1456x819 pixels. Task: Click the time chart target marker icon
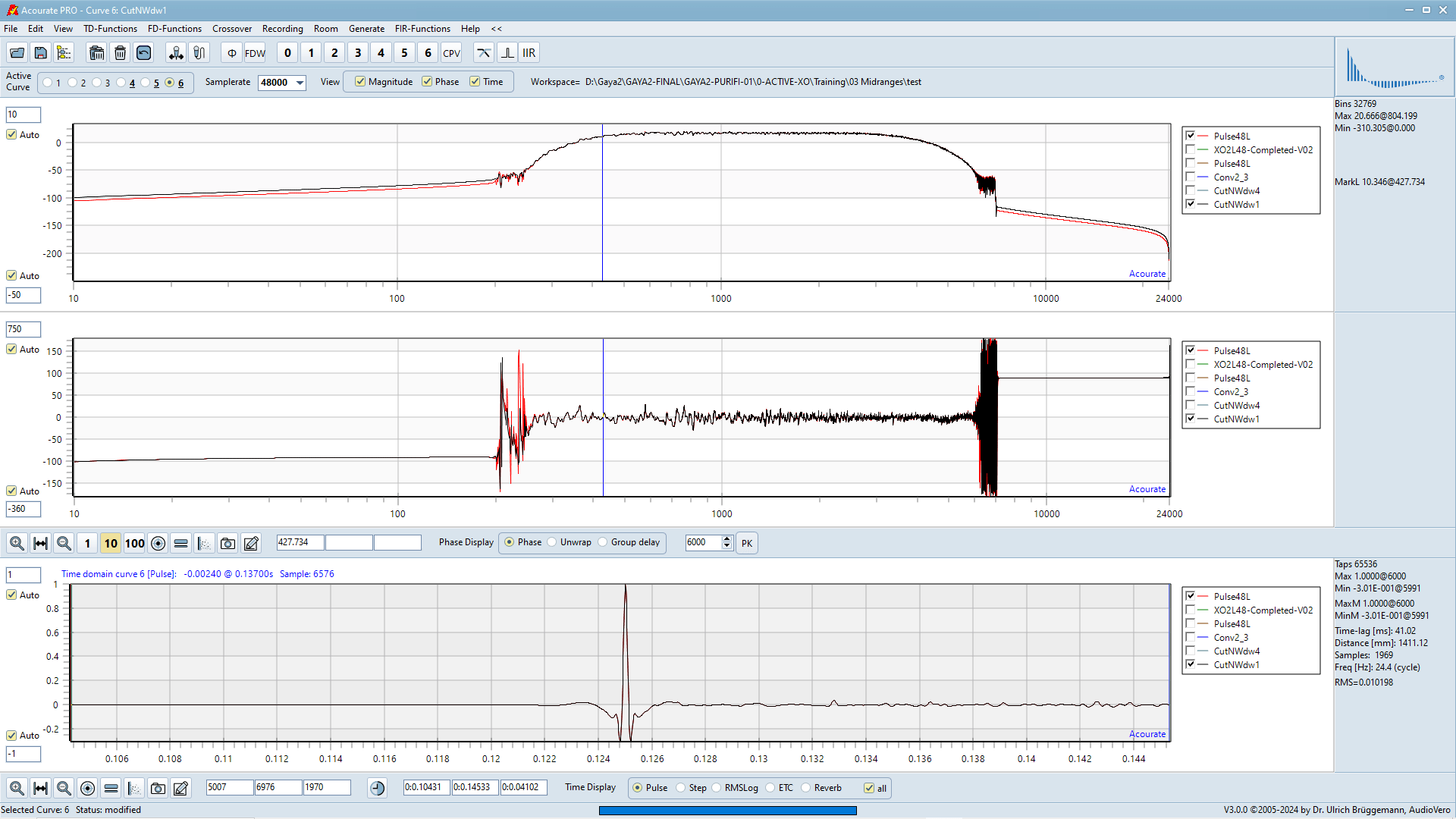pyautogui.click(x=87, y=788)
